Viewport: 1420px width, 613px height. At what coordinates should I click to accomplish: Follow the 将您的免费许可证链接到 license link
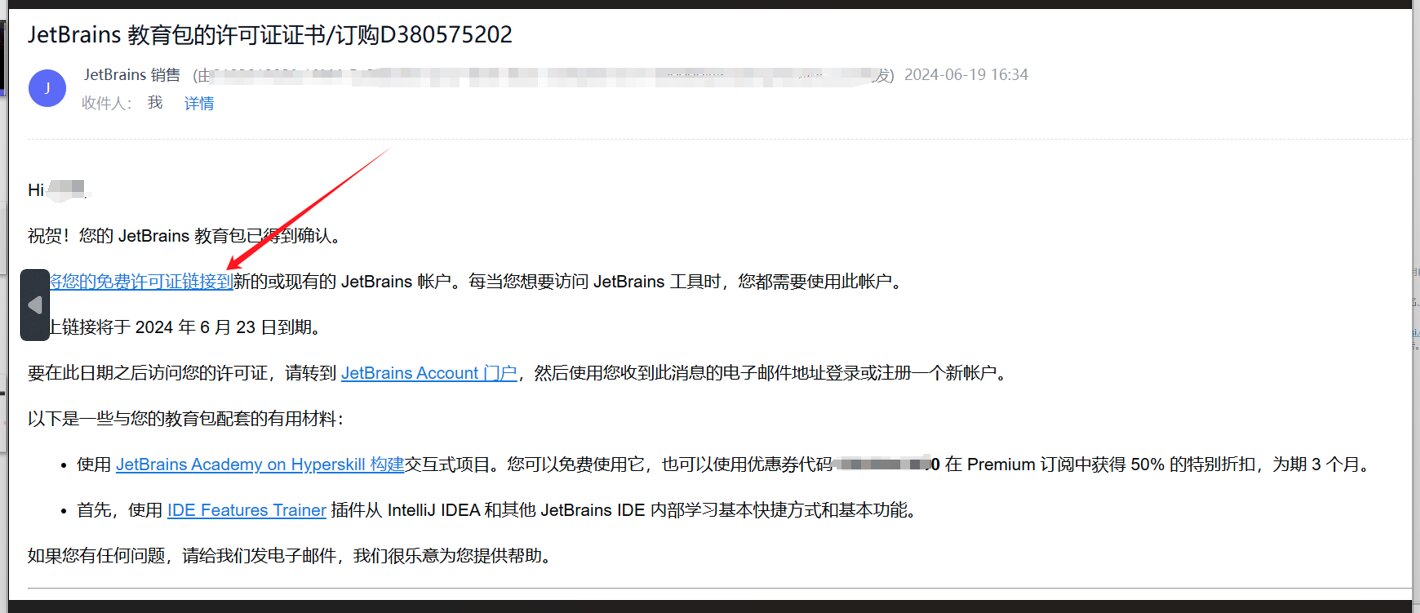click(141, 282)
